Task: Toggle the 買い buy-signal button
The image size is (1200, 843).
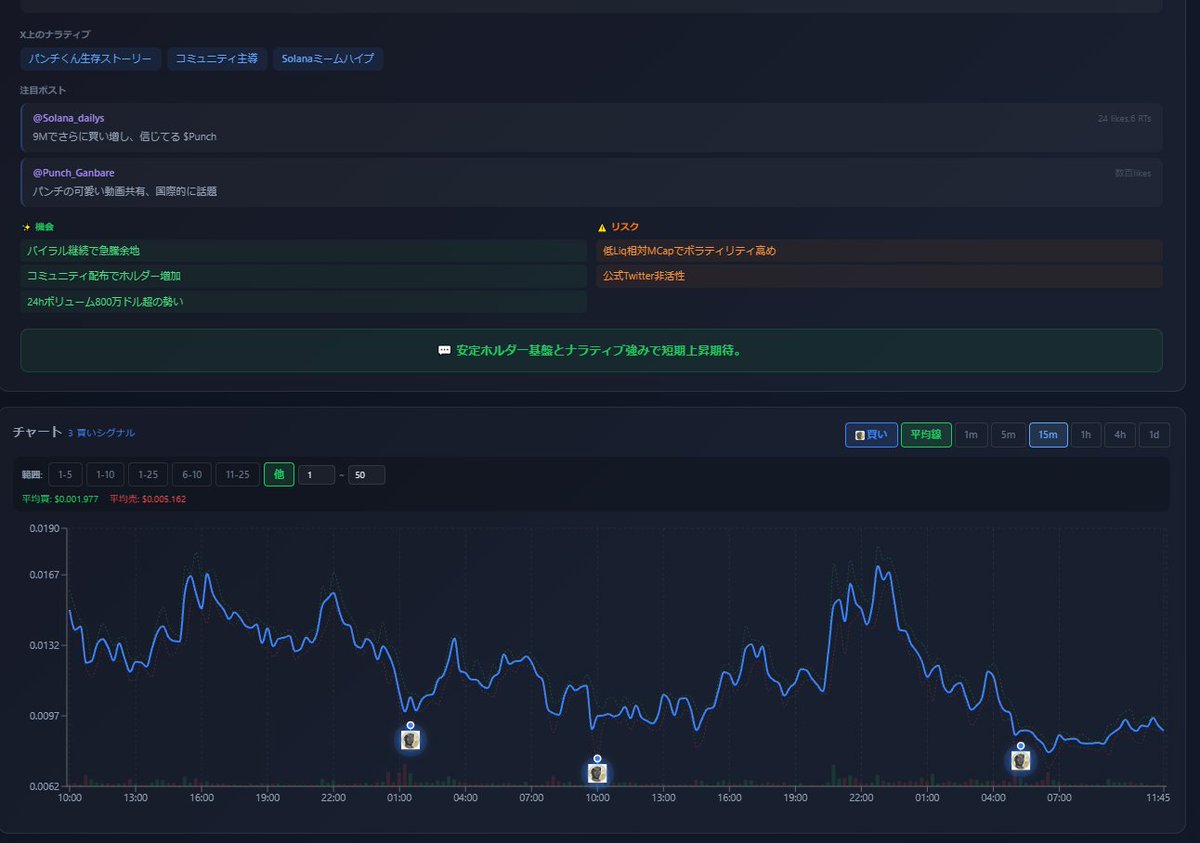Action: (870, 435)
